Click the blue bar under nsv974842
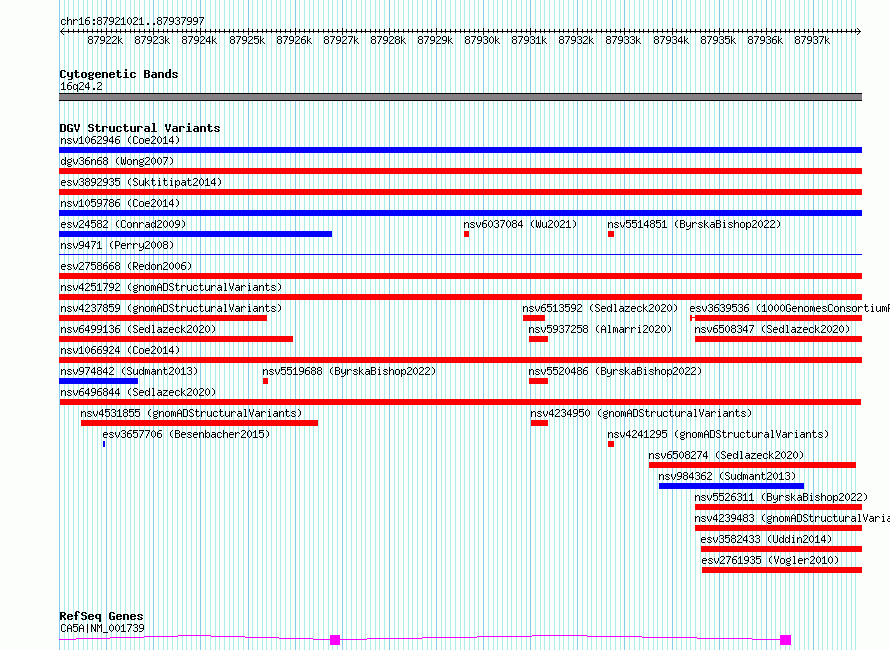 [x=98, y=381]
